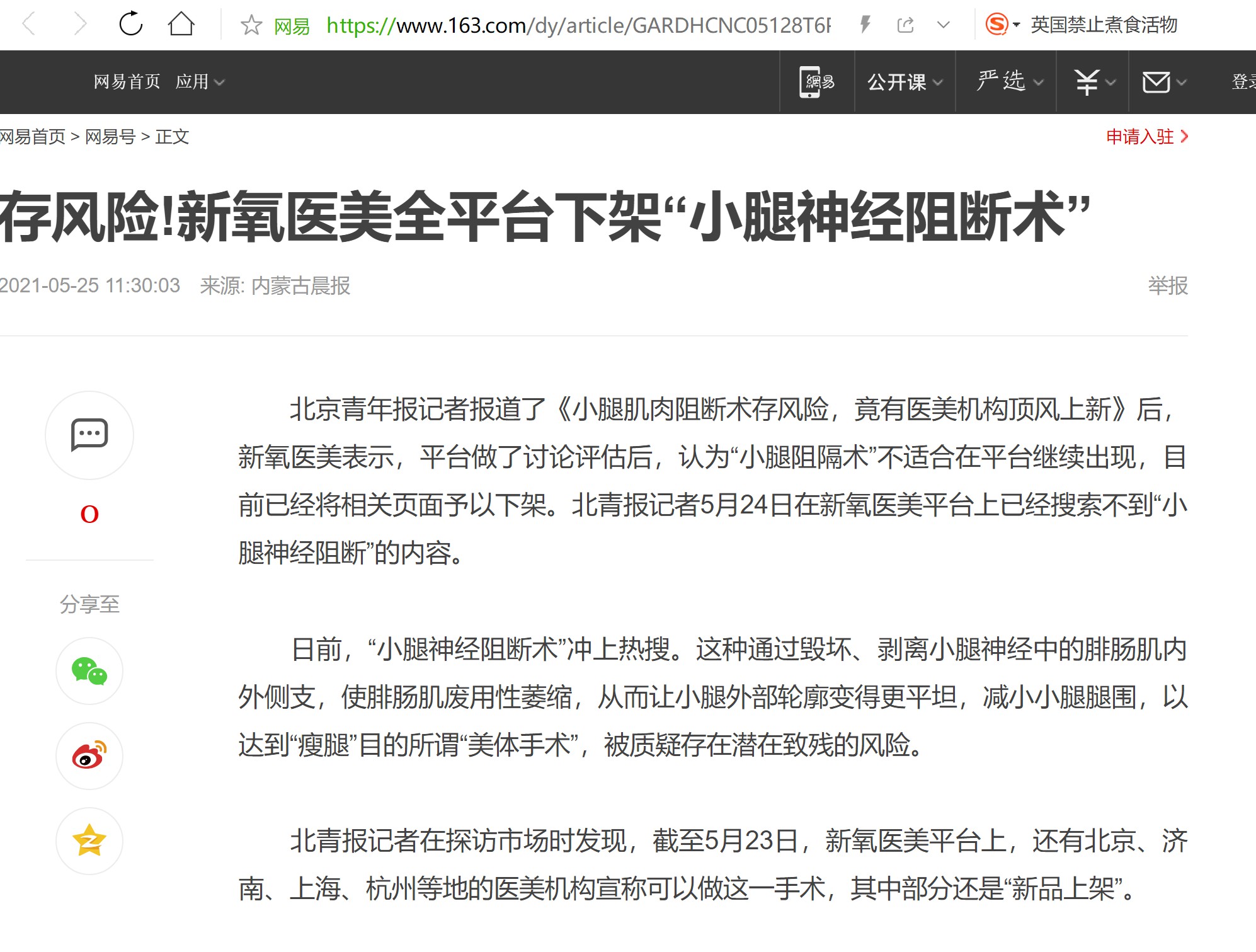Viewport: 1256px width, 952px height.
Task: Open browser home page icon
Action: [x=181, y=25]
